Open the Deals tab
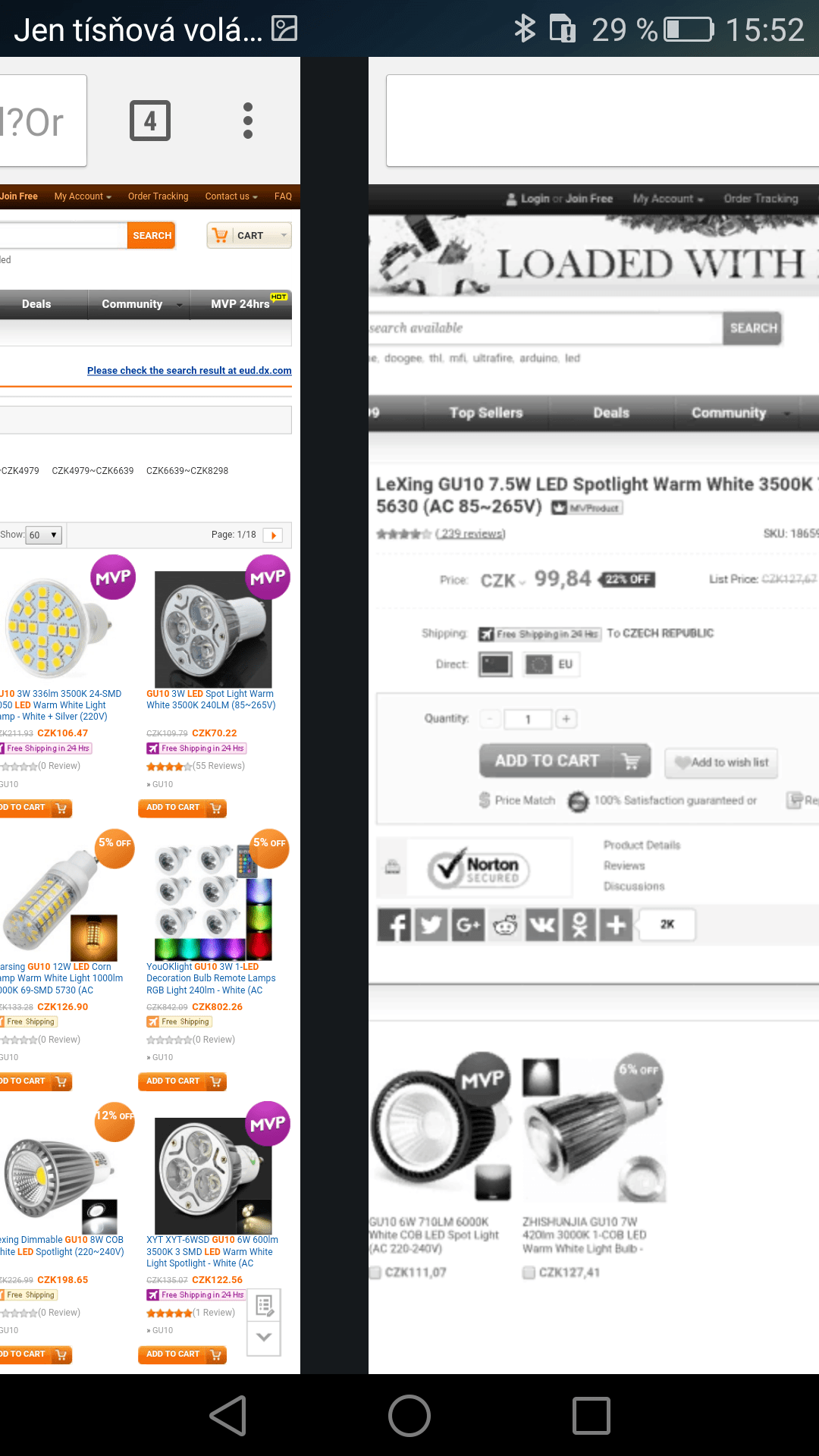Viewport: 819px width, 1456px height. pyautogui.click(x=36, y=304)
